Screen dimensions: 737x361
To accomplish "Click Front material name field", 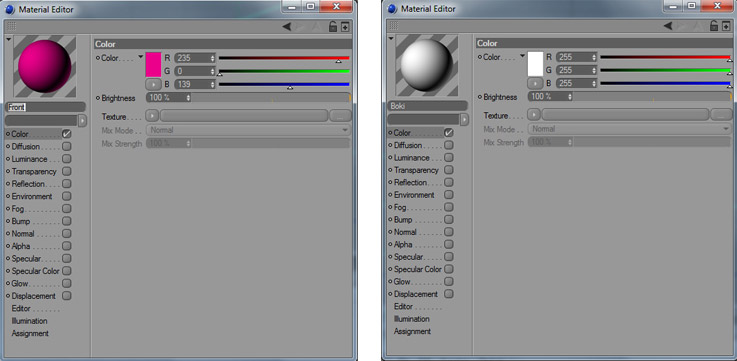I will pos(45,107).
